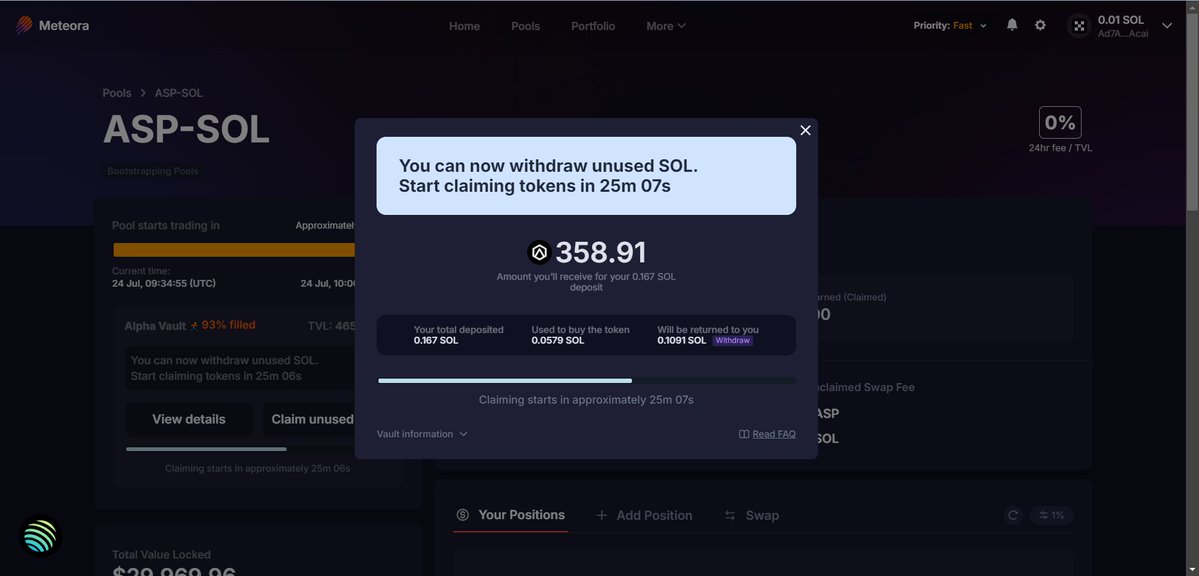Viewport: 1199px width, 576px height.
Task: Click the floating chat widget icon
Action: (40, 536)
